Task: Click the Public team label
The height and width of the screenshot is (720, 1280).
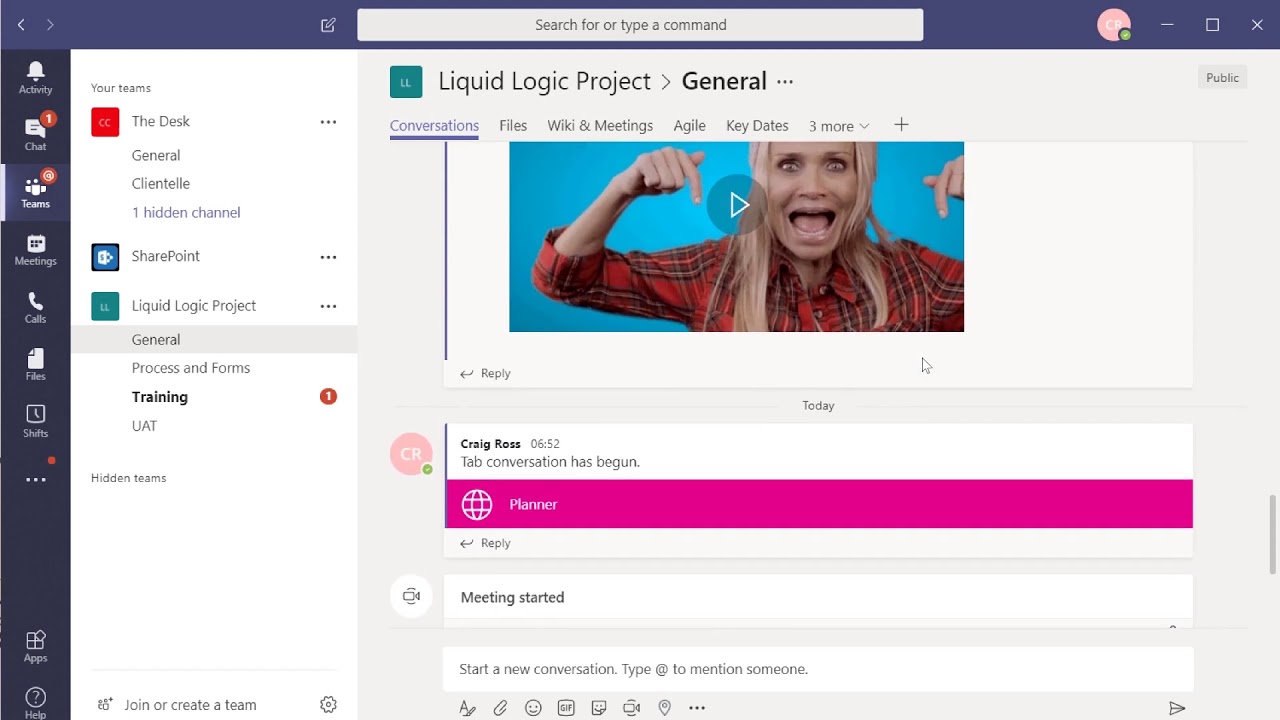Action: pyautogui.click(x=1222, y=78)
